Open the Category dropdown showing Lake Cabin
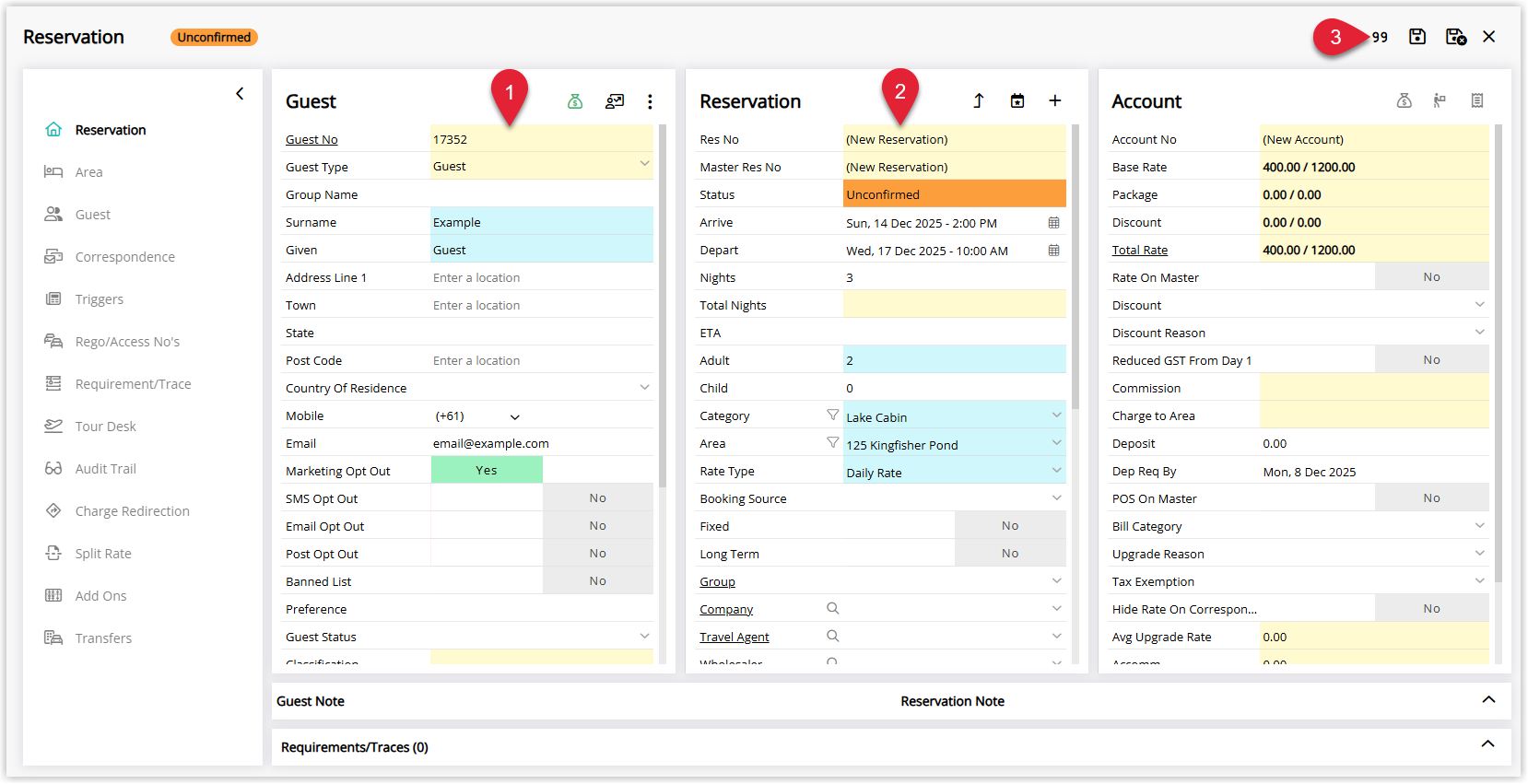This screenshot has width=1528, height=784. pyautogui.click(x=955, y=415)
